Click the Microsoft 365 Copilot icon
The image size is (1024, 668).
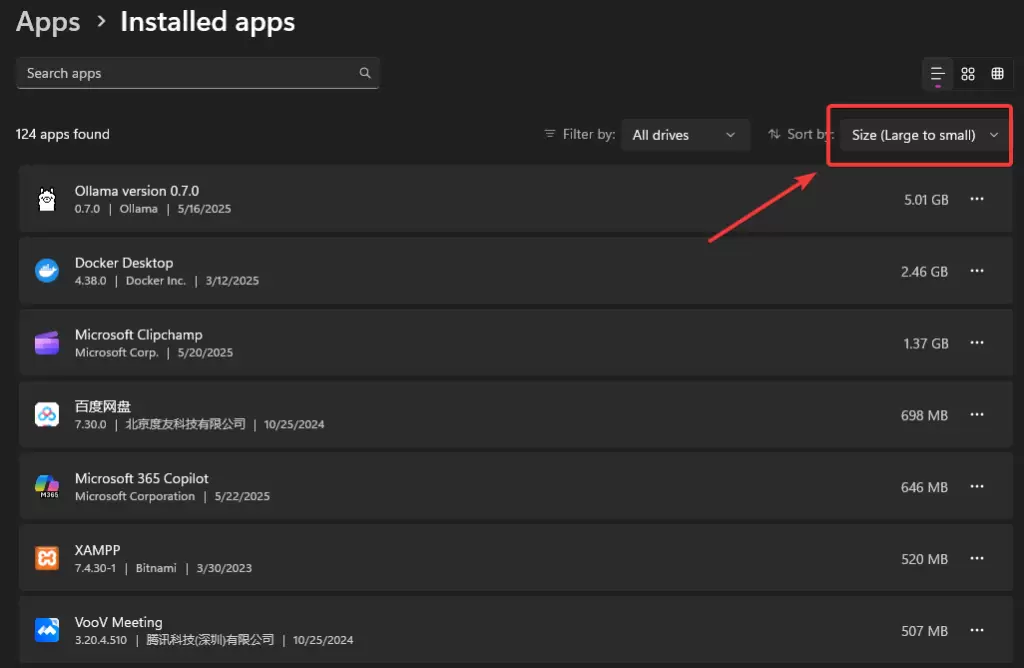[x=46, y=486]
